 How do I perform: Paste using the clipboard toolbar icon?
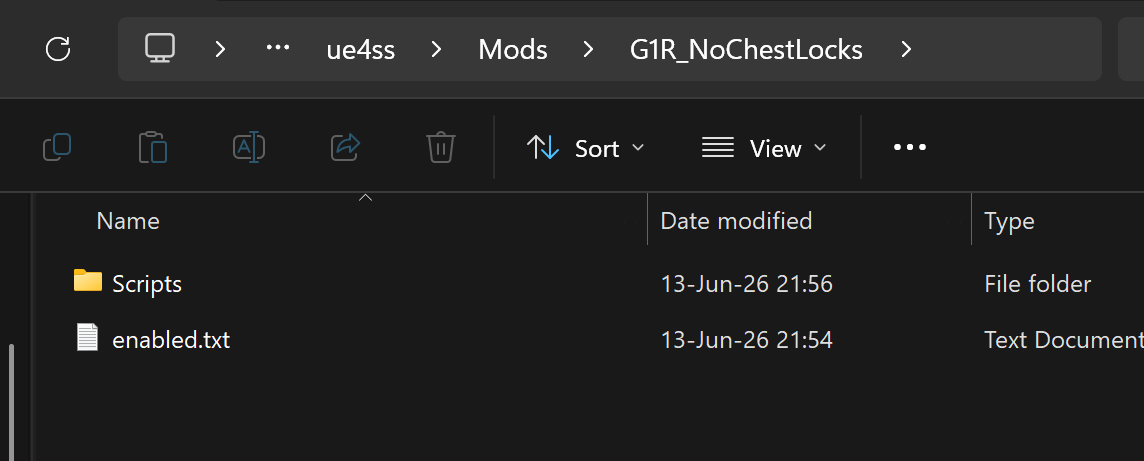(x=152, y=147)
